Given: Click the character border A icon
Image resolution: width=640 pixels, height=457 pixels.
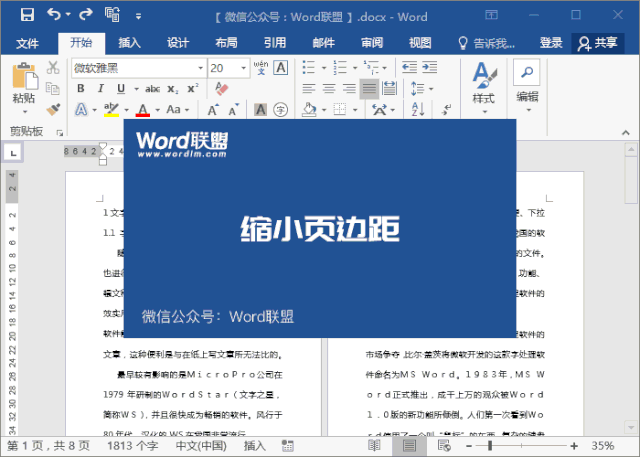Looking at the screenshot, I should tap(281, 67).
